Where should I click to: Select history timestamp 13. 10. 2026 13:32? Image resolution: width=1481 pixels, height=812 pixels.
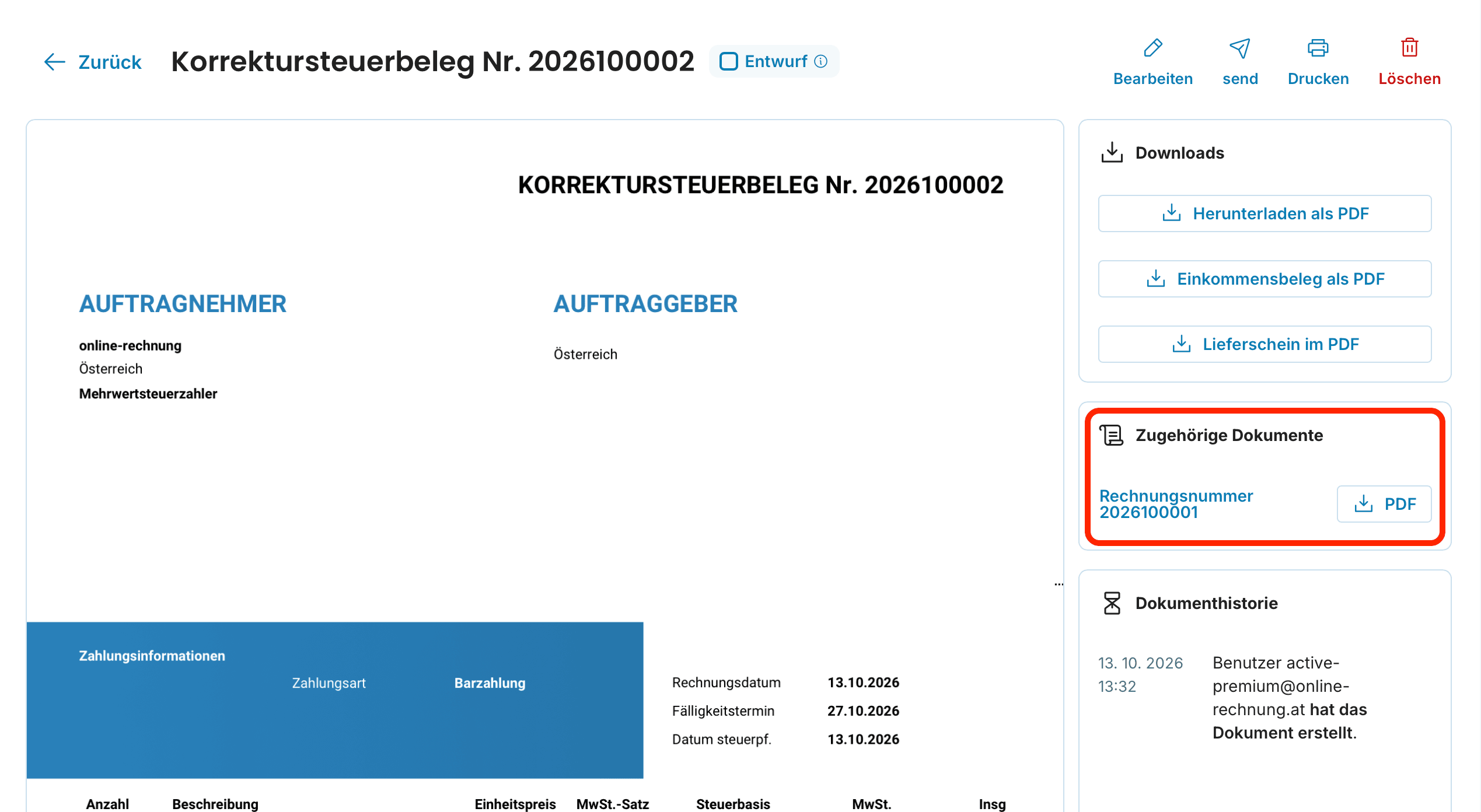tap(1140, 674)
